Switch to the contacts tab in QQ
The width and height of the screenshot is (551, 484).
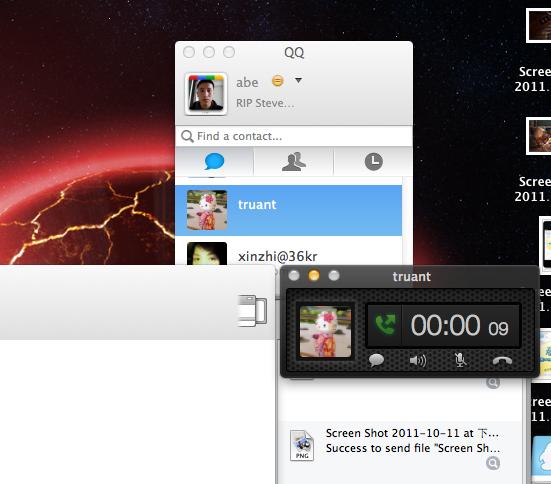coord(293,161)
